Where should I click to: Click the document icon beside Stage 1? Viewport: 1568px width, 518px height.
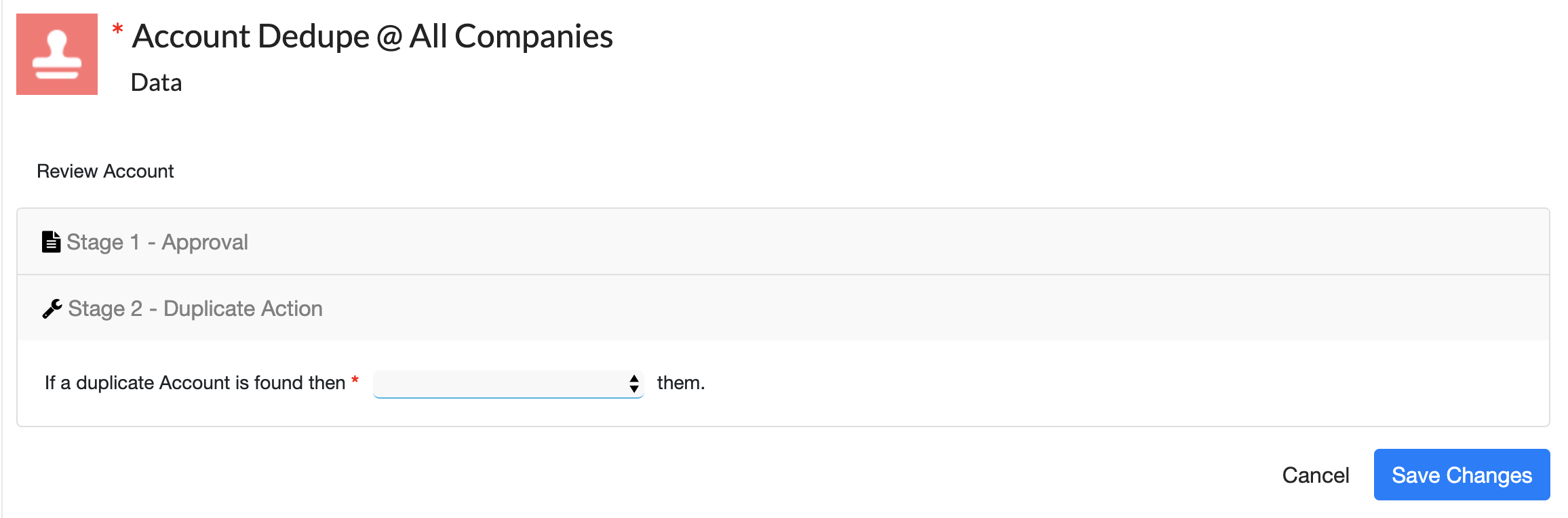tap(51, 242)
